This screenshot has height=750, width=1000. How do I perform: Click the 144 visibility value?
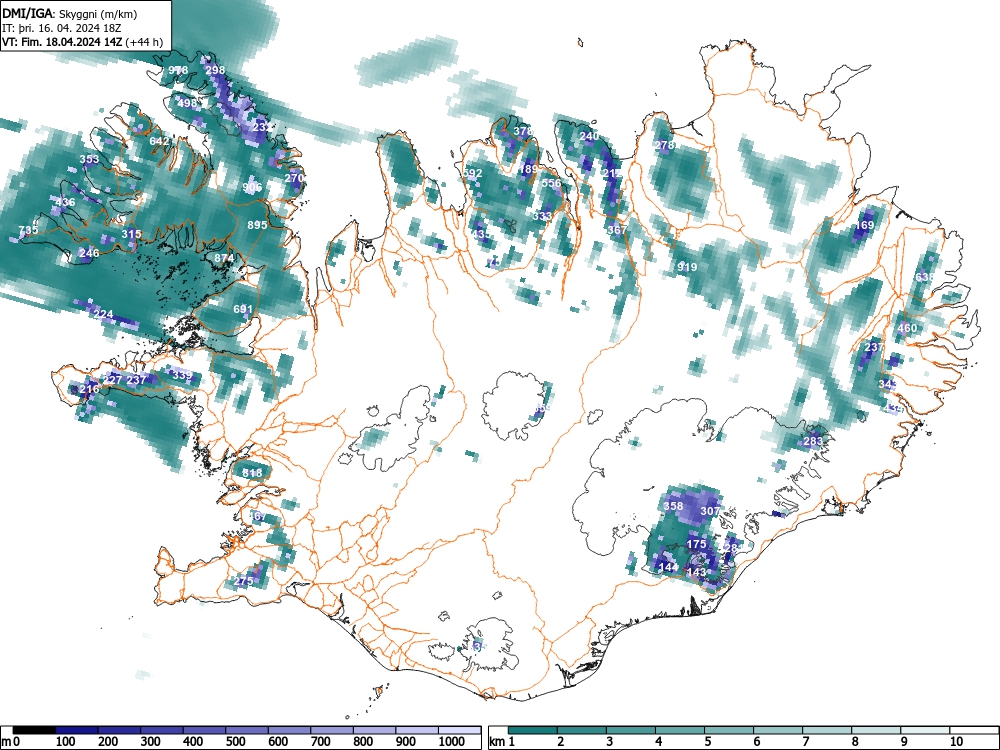click(668, 567)
